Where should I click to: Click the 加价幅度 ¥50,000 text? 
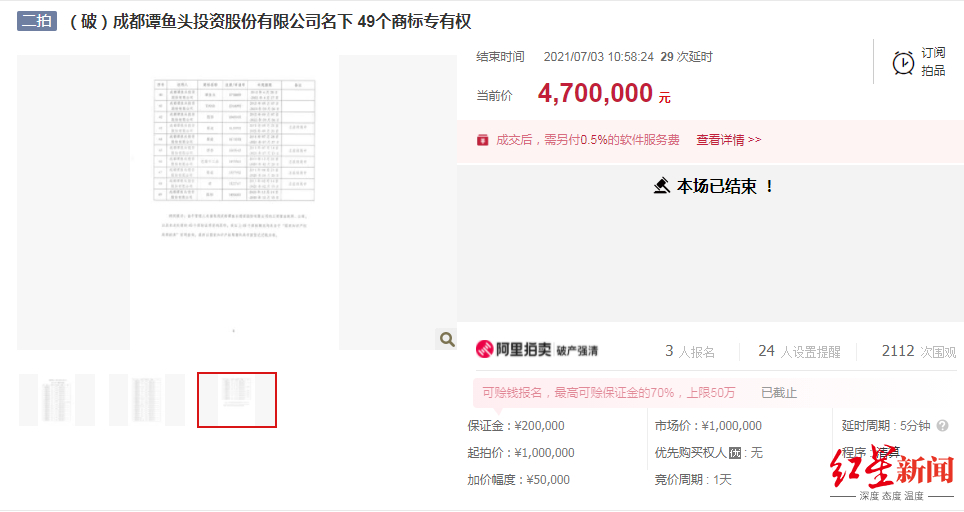tap(518, 479)
